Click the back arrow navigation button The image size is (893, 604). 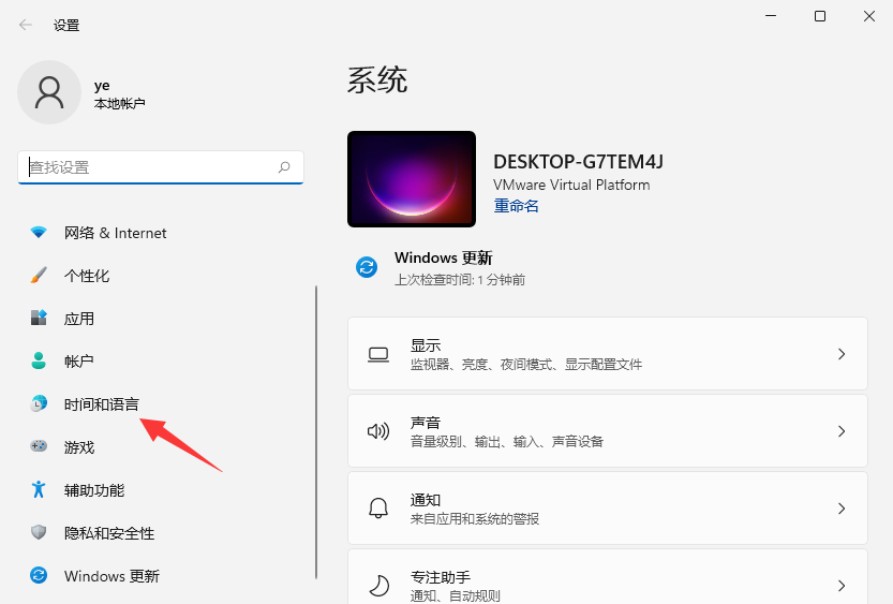pos(23,25)
